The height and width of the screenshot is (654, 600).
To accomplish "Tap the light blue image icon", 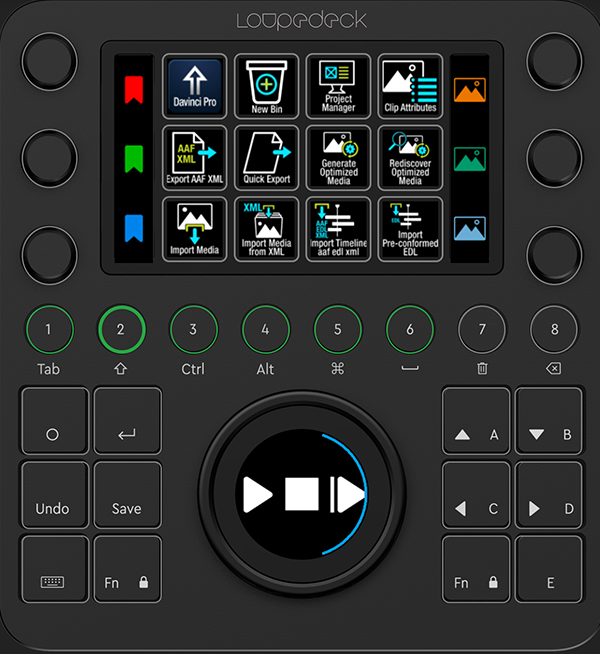I will coord(469,229).
